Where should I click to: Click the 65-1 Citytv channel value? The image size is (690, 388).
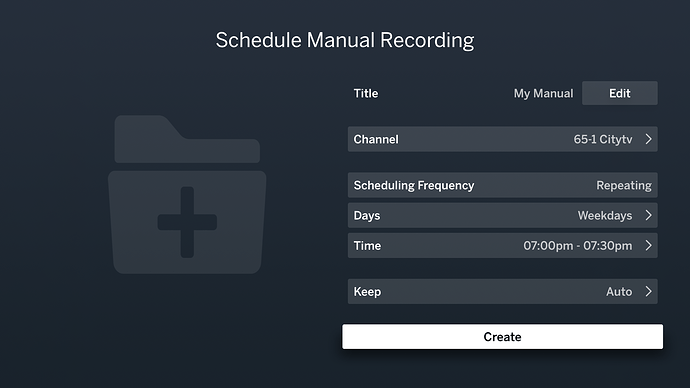(603, 139)
